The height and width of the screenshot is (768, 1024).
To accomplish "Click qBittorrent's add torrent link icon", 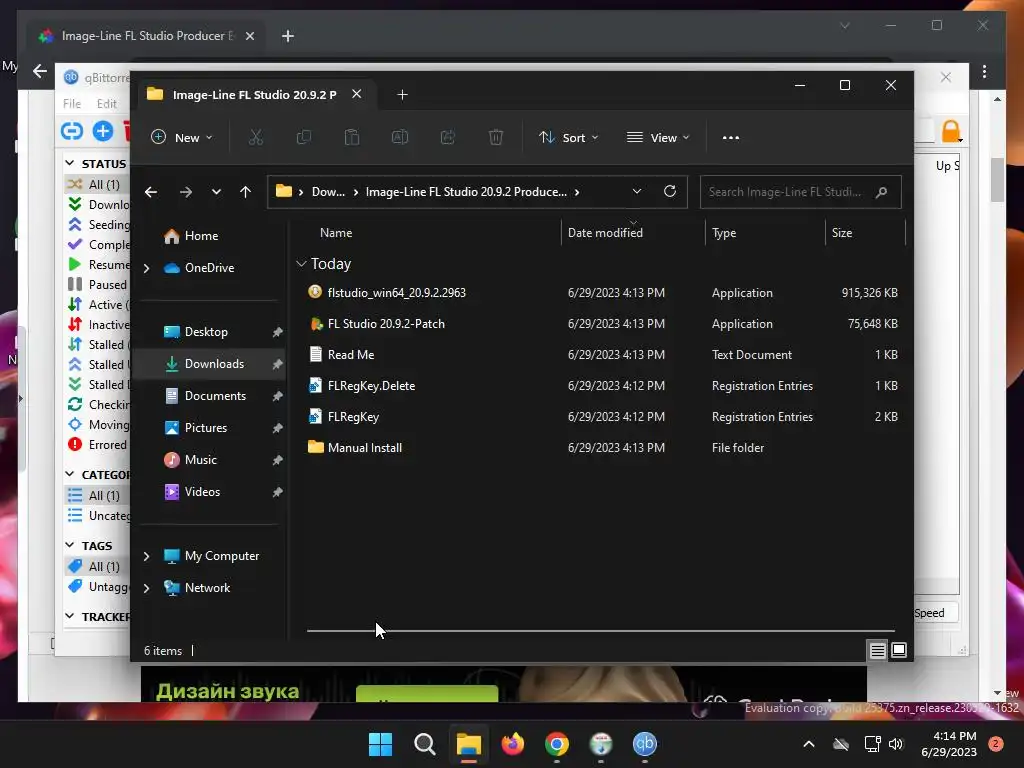I will pos(72,131).
